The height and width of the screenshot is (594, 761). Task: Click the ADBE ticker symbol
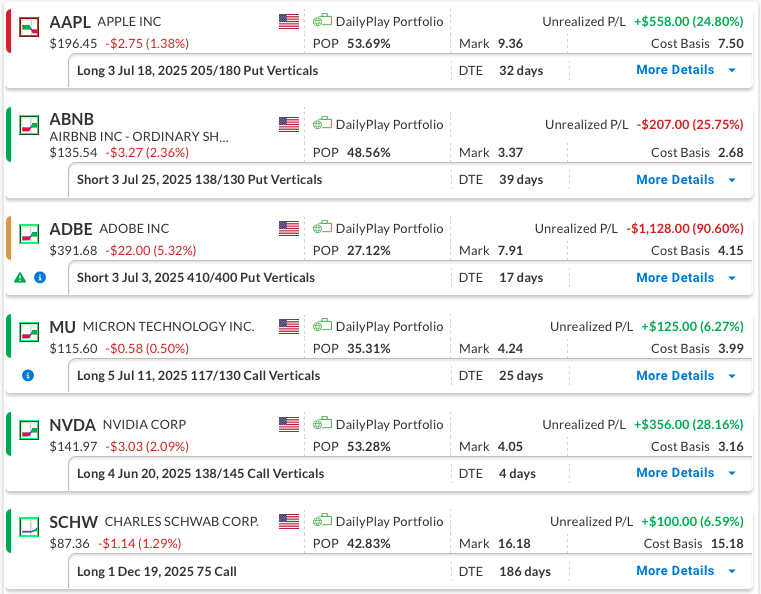(x=71, y=229)
